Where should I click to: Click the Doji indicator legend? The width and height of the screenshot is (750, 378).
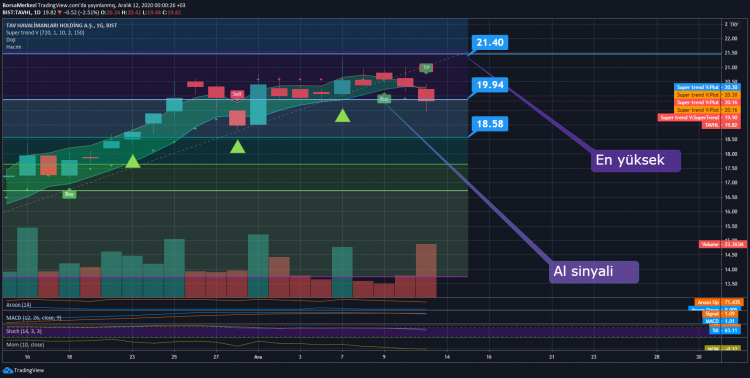point(11,40)
